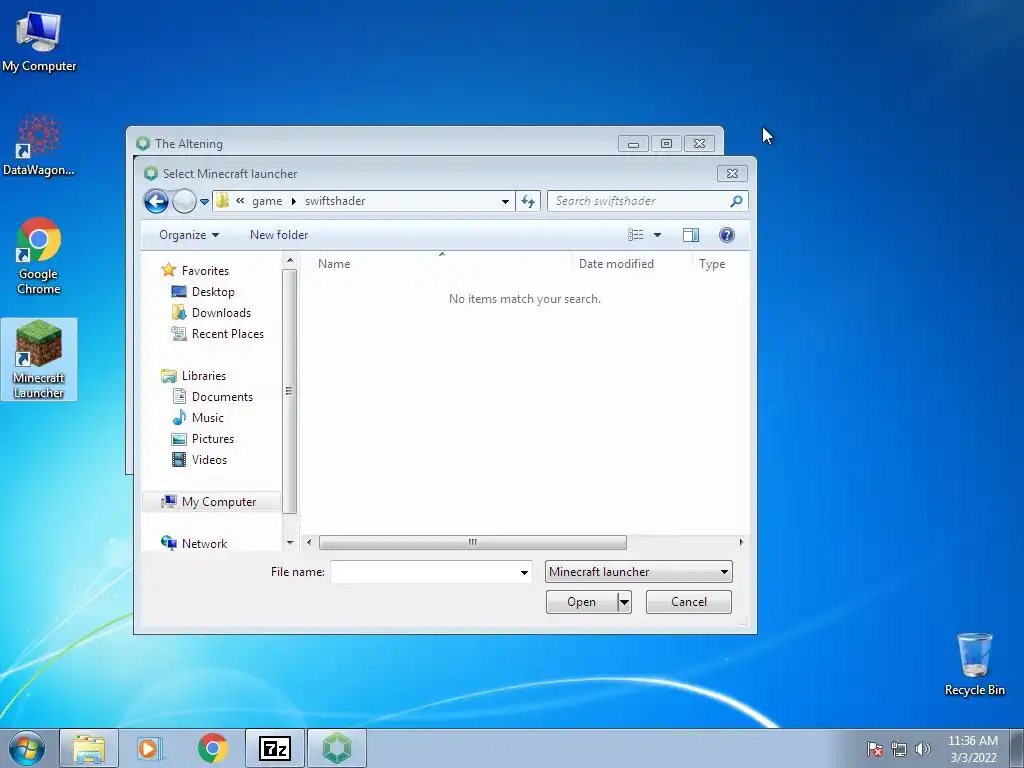
Task: Select Network in navigation pane
Action: [204, 543]
